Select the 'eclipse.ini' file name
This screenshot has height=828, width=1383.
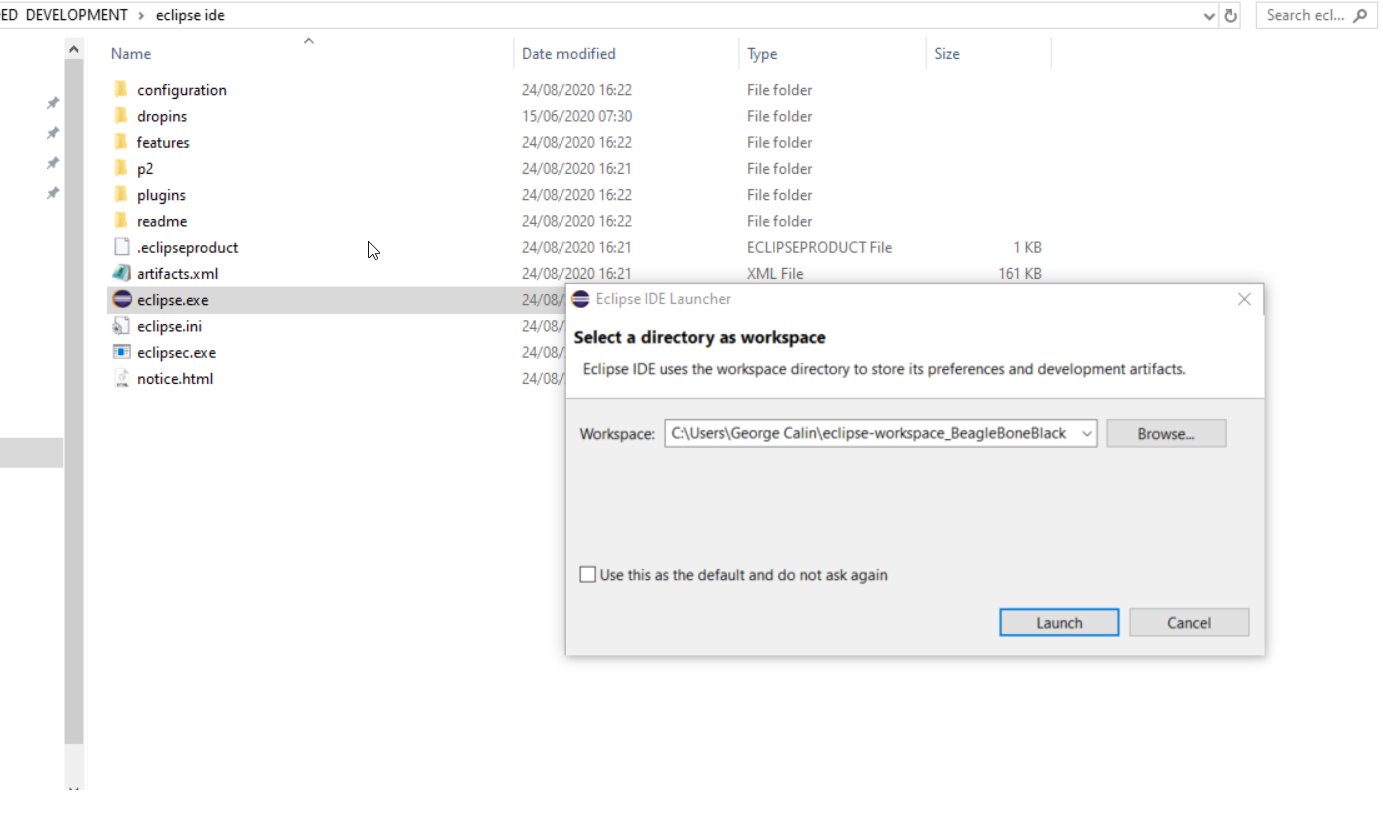click(170, 326)
